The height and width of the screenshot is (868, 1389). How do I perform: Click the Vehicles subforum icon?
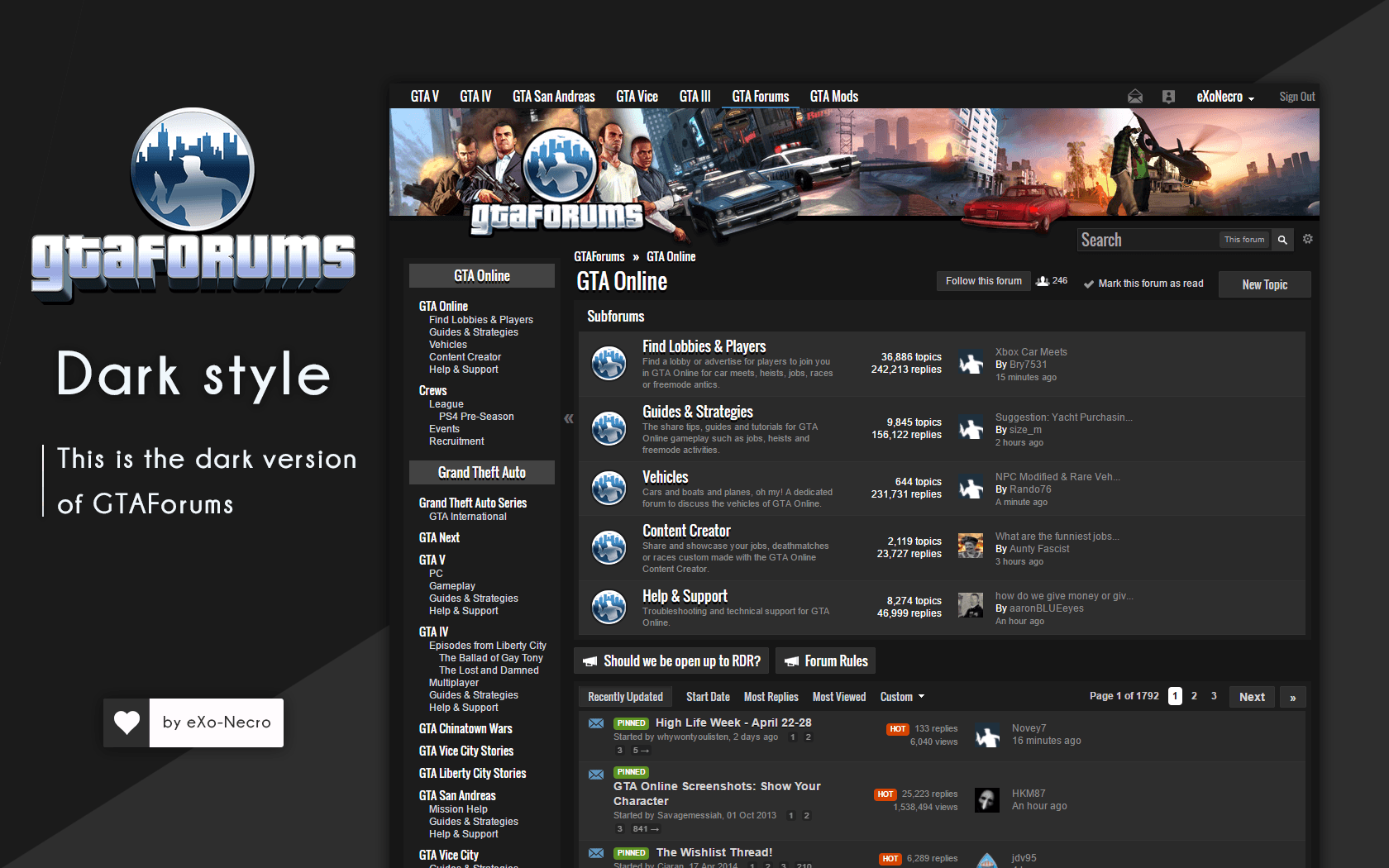pyautogui.click(x=609, y=489)
